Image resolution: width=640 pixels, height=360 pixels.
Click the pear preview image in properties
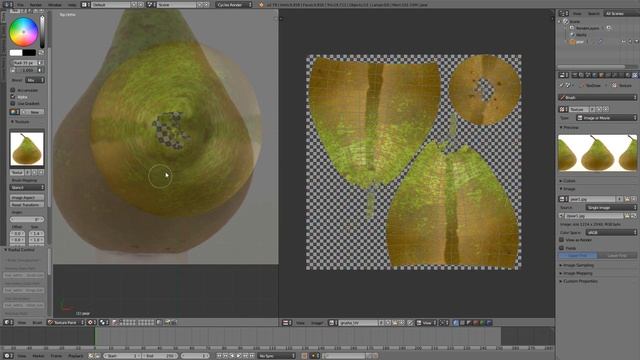tap(597, 153)
